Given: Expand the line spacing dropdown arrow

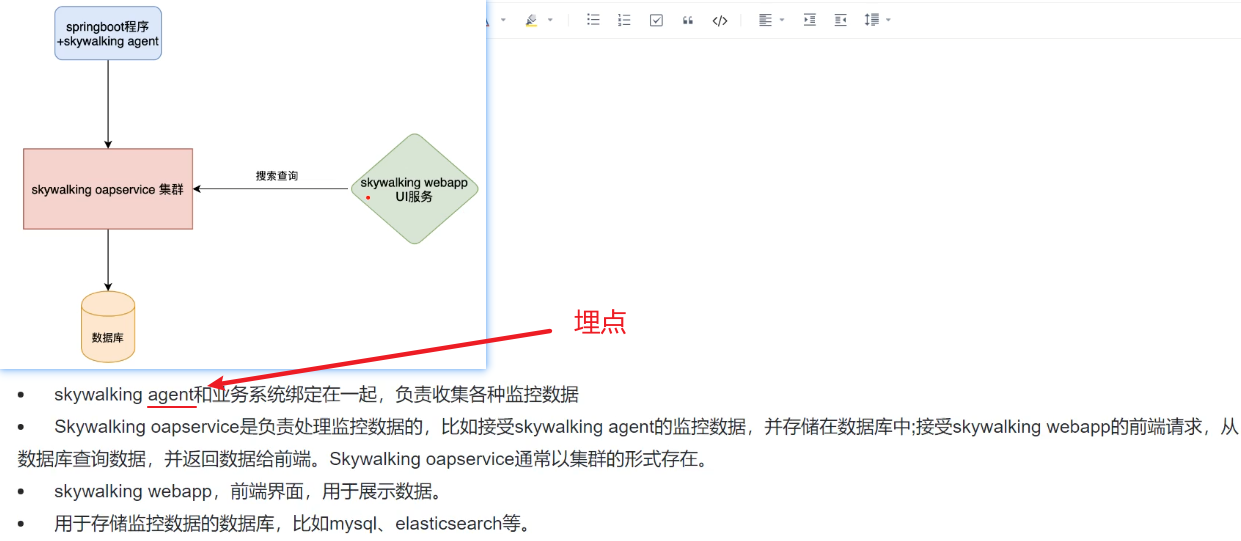Looking at the screenshot, I should (888, 20).
